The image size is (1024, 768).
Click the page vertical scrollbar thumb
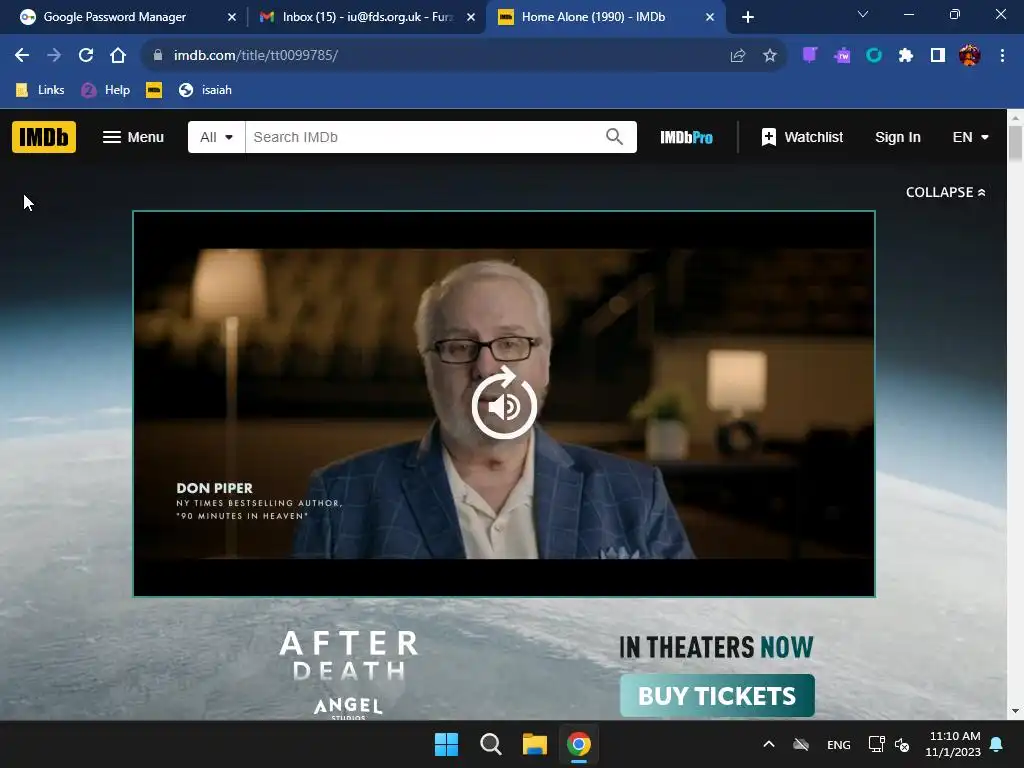point(1015,142)
